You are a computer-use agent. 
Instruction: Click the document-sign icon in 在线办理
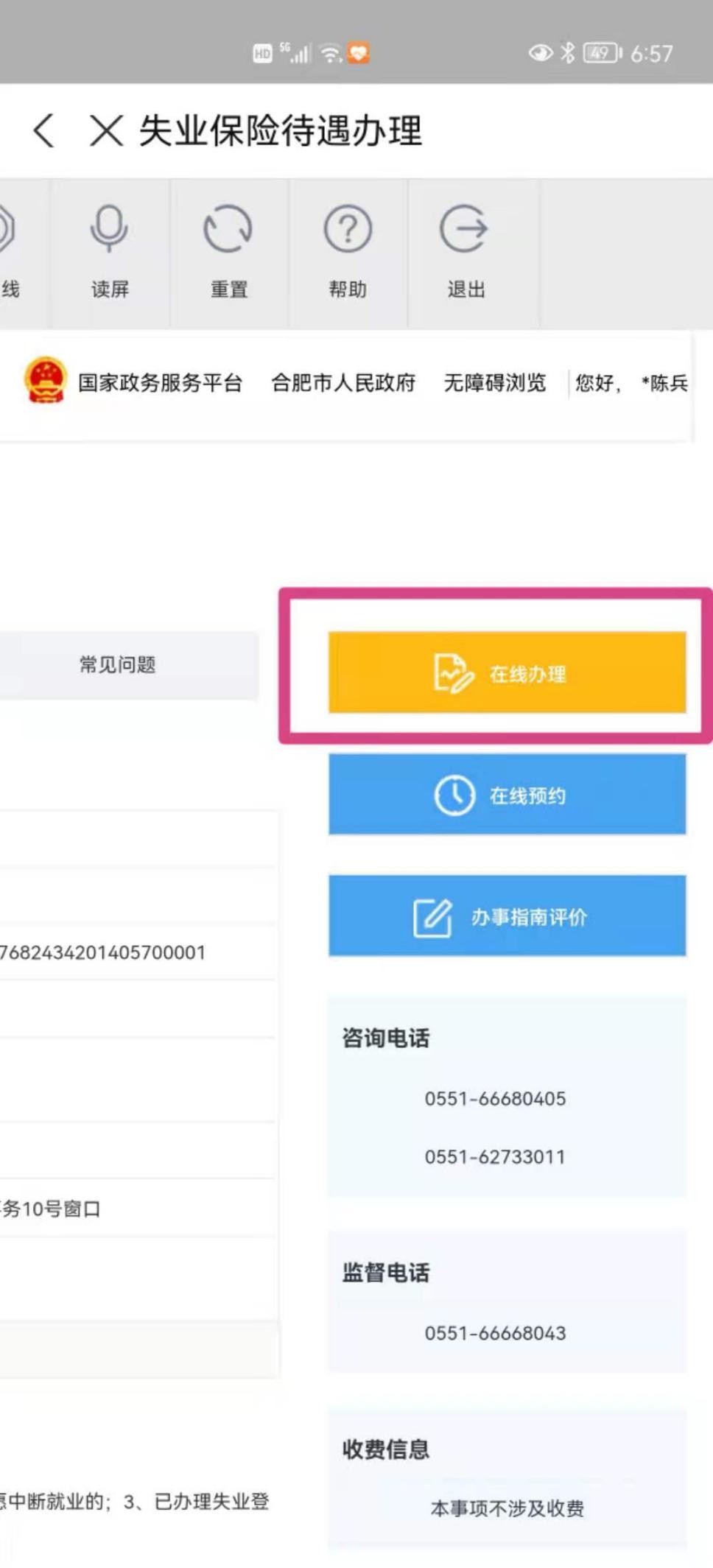[454, 673]
